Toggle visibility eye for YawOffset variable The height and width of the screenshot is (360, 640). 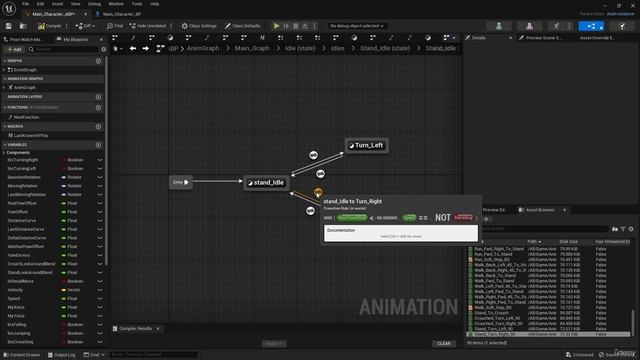coord(100,212)
